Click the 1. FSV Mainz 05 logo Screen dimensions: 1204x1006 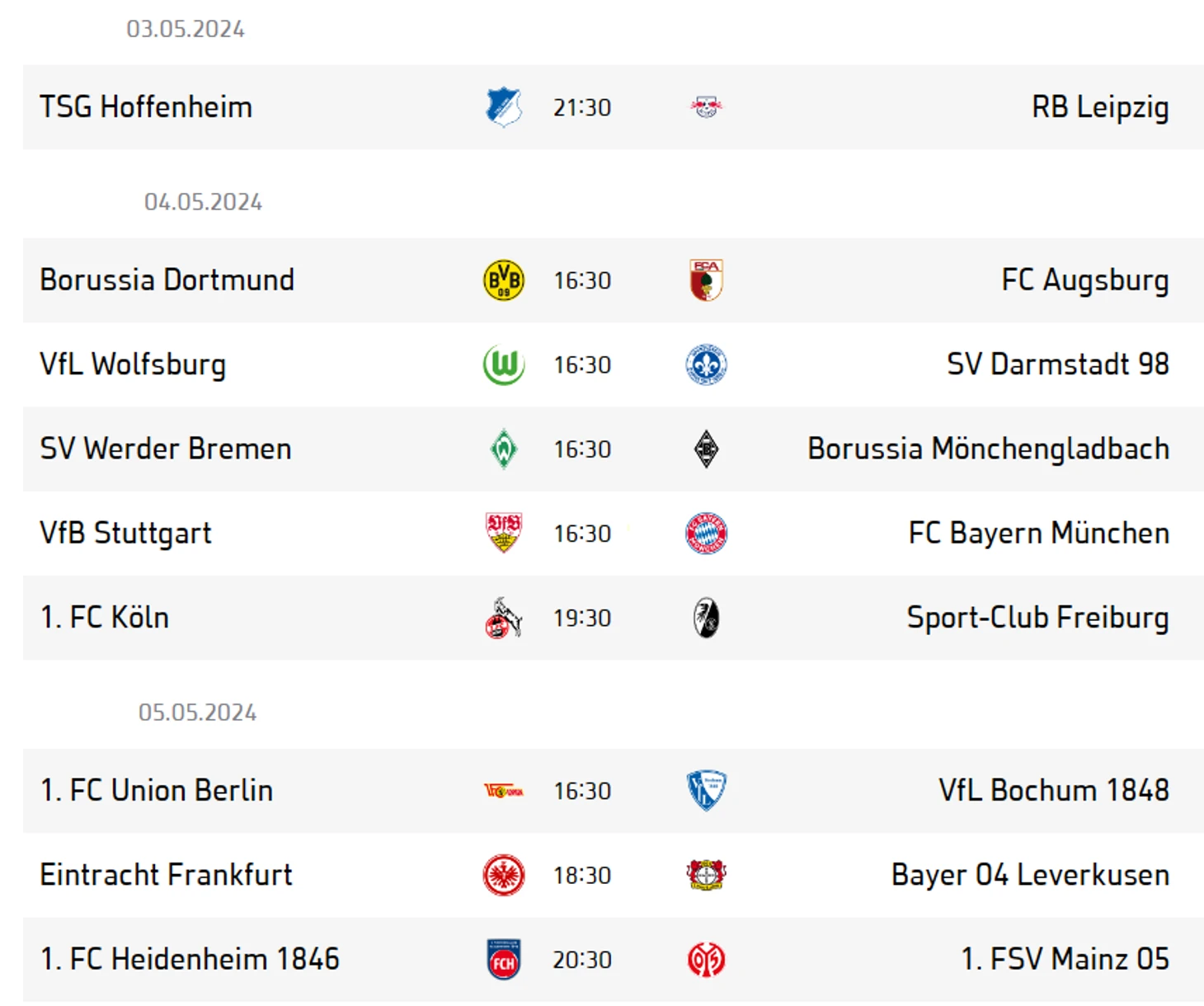coord(706,960)
